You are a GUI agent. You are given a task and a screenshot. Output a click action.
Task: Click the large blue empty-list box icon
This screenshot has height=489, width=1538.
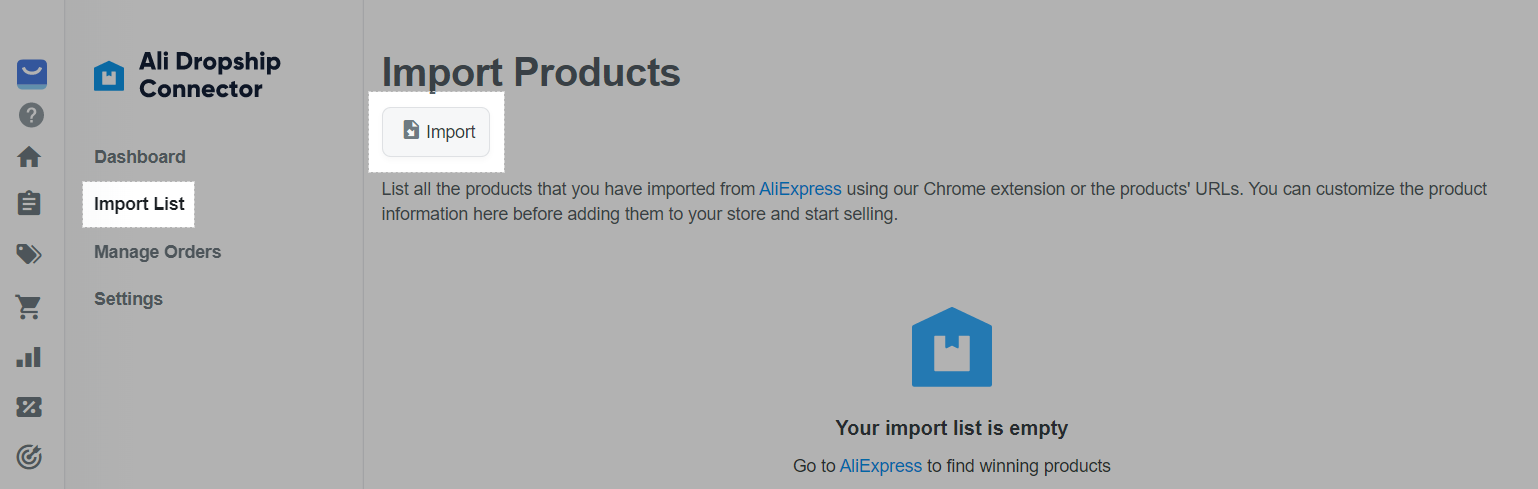[x=951, y=347]
